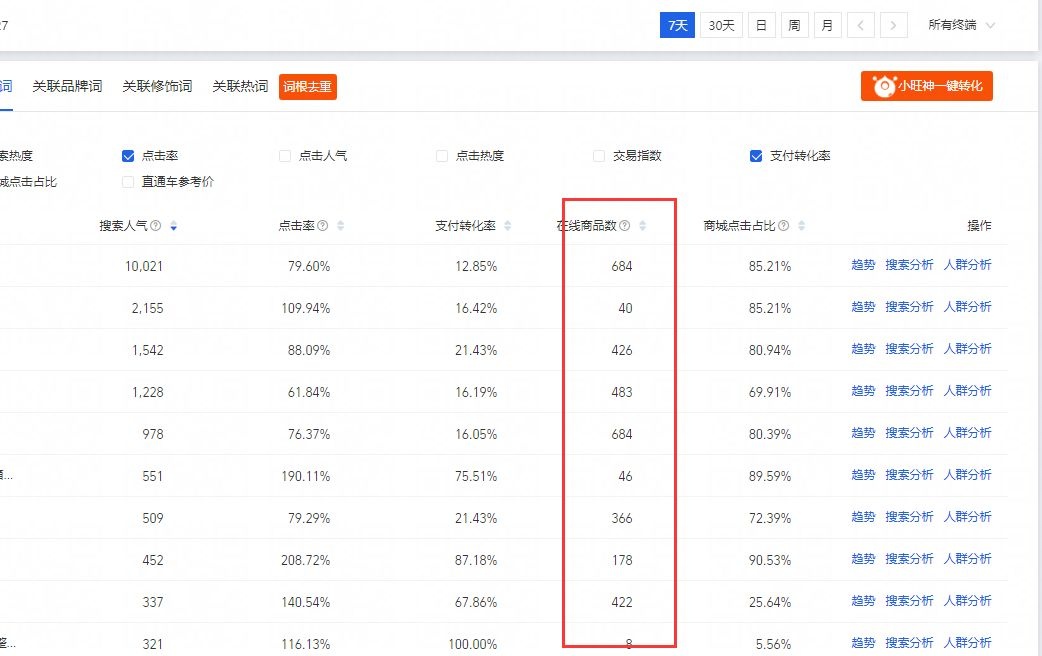Viewport: 1042px width, 656px height.
Task: Select the 月 period button
Action: [x=827, y=25]
